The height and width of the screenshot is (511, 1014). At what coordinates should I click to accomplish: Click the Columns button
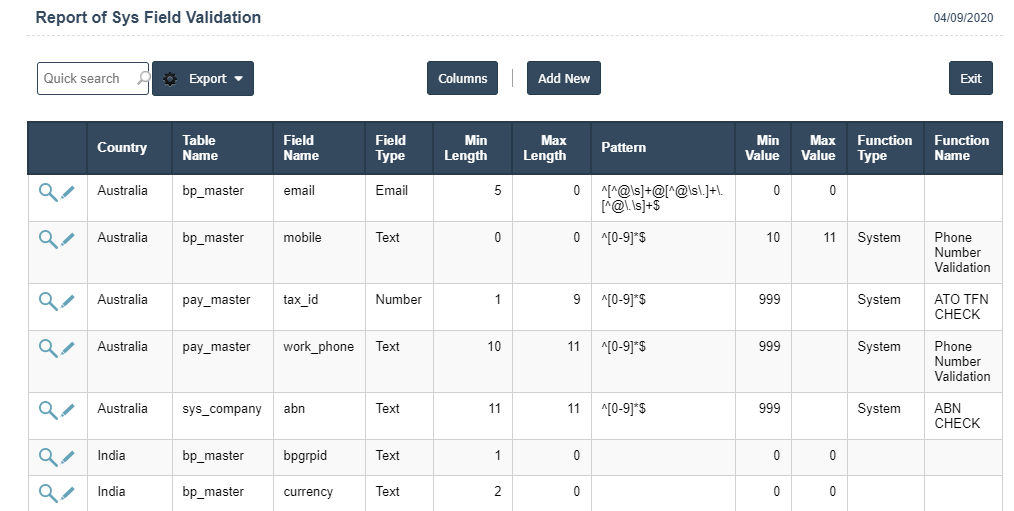point(462,79)
